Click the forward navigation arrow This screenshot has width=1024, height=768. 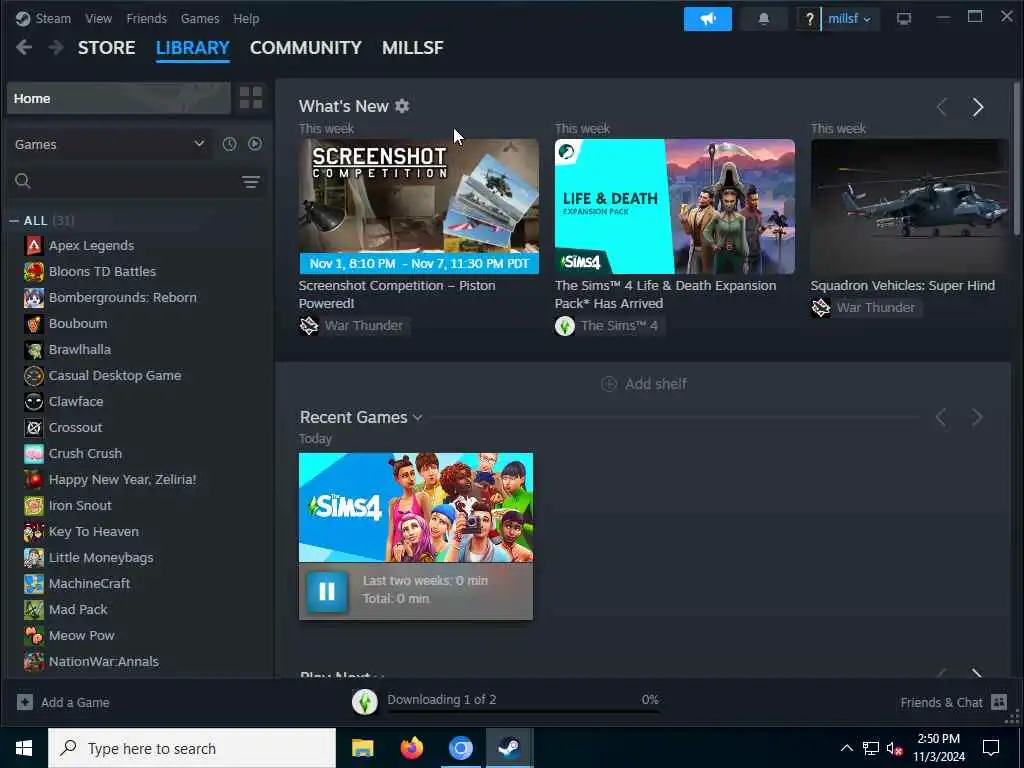pos(56,47)
